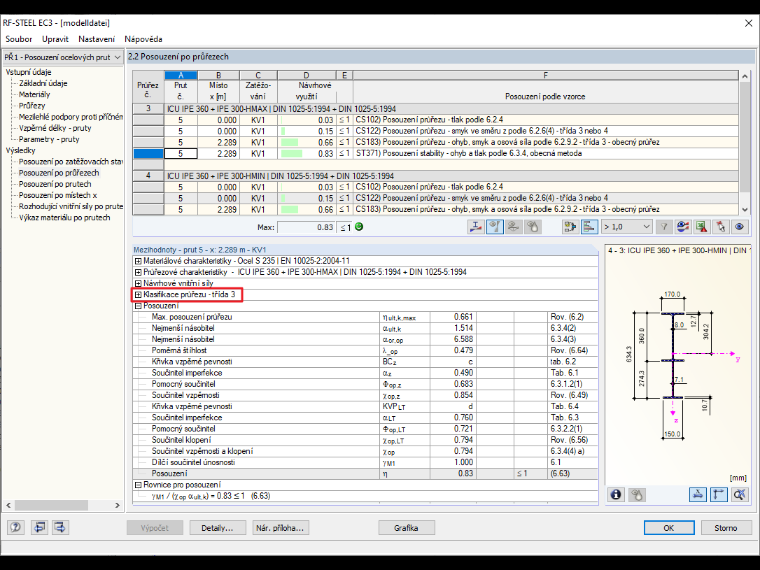
Task: Click the Nár. příloha... button
Action: [281, 528]
